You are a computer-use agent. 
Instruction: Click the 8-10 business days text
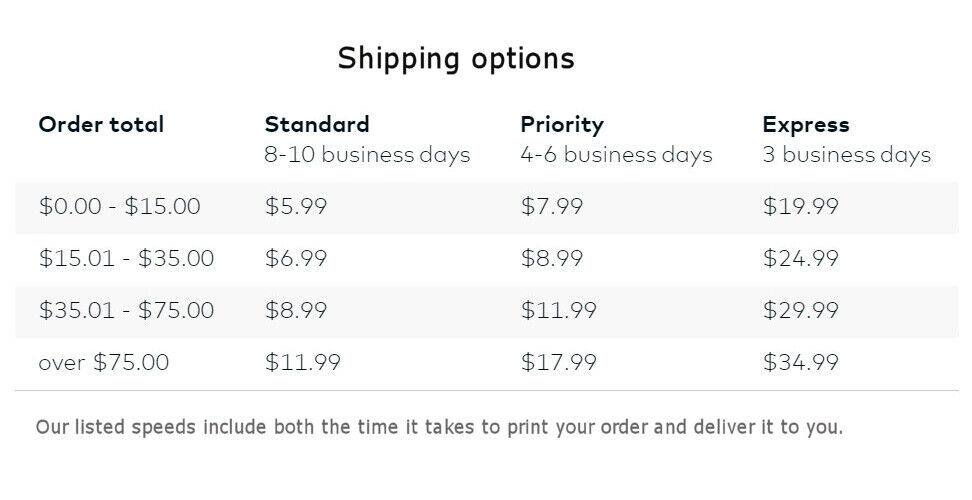coord(367,155)
